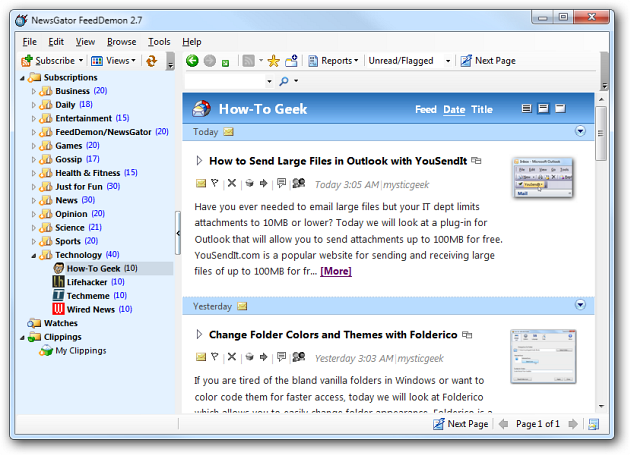Mark Yesterday group read via envelope icon
Viewport: 630px width, 455px height.
[x=242, y=306]
